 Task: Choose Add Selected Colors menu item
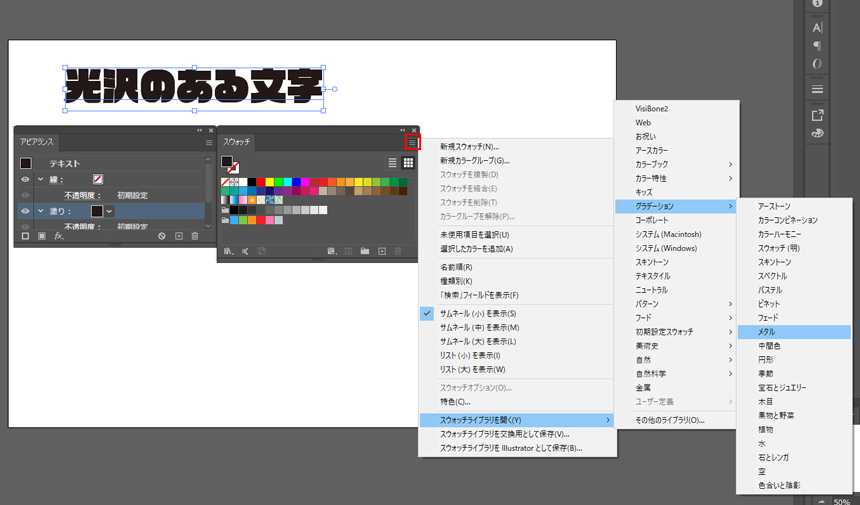coord(516,249)
